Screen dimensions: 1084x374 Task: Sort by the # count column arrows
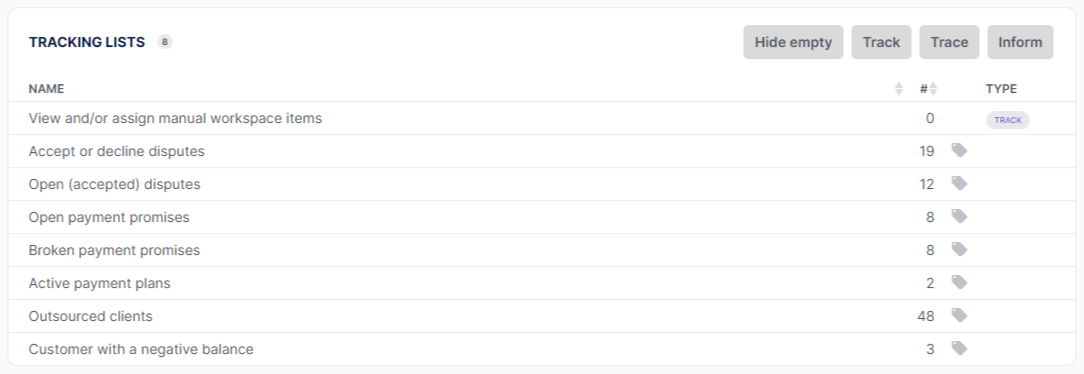click(x=933, y=88)
